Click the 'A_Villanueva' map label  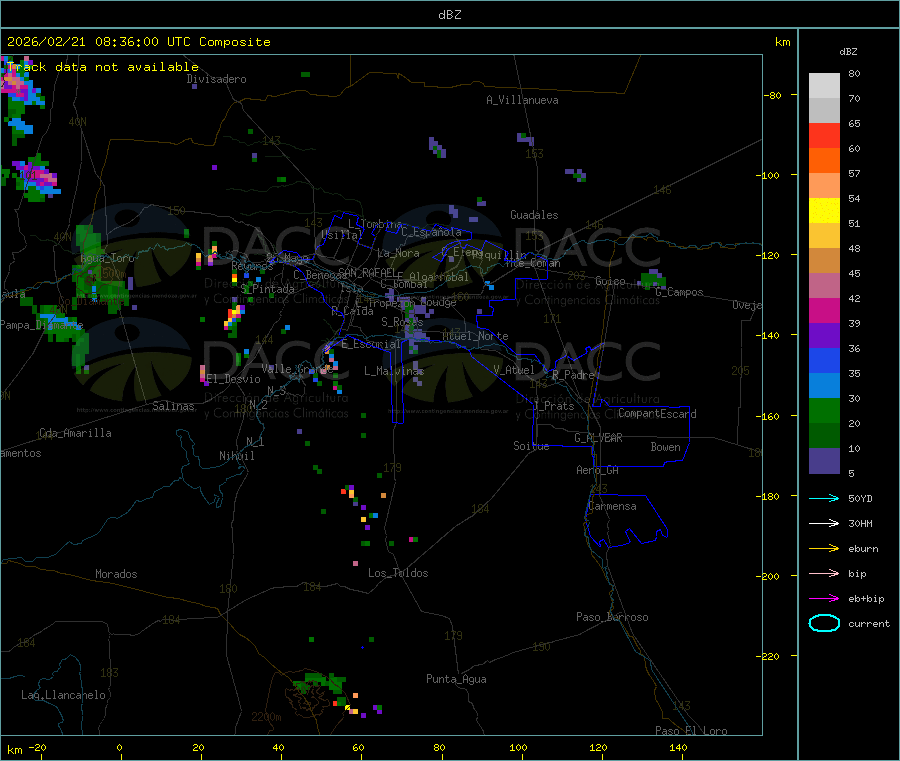[x=522, y=100]
